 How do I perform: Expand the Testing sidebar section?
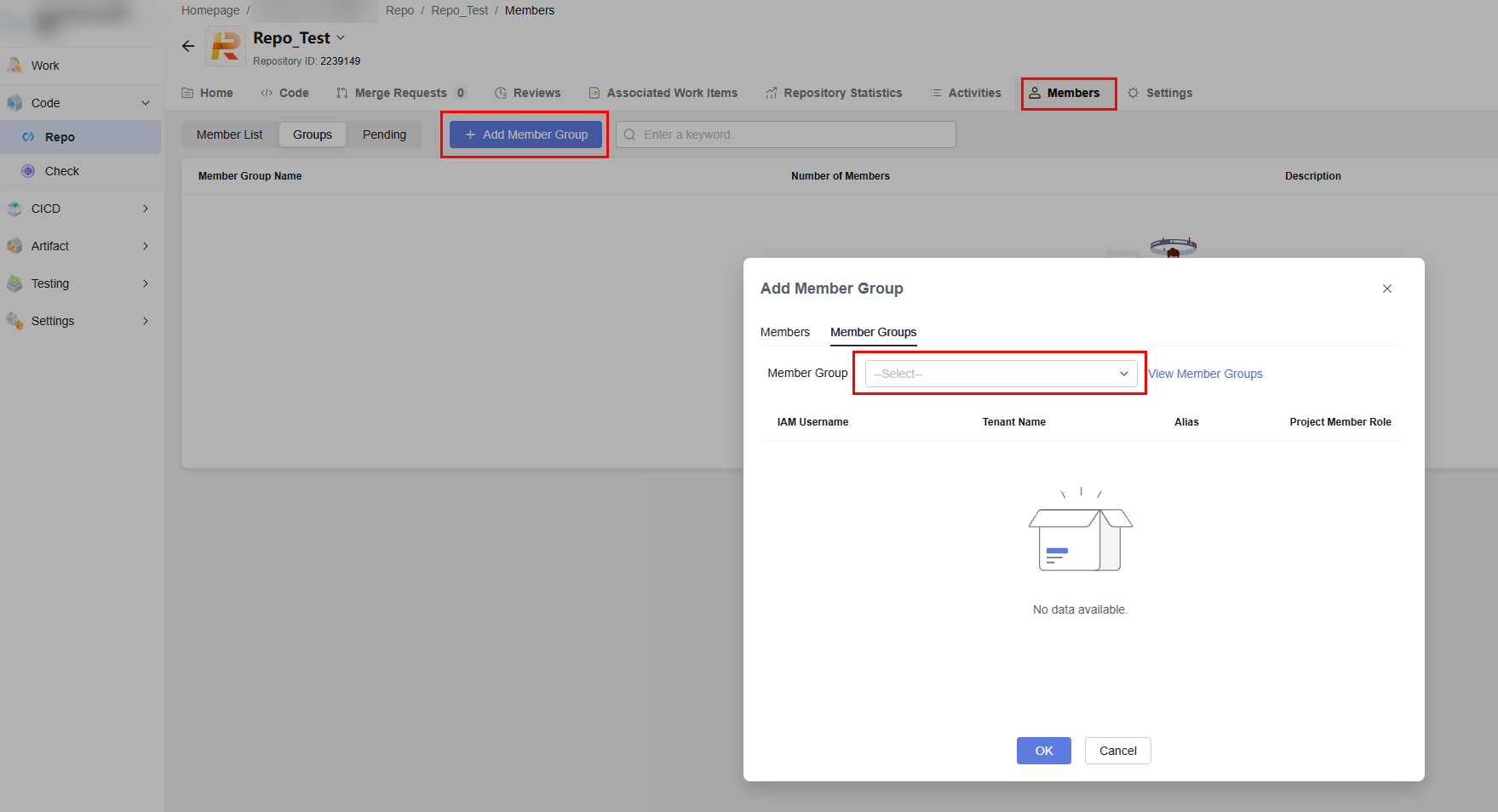tap(146, 283)
